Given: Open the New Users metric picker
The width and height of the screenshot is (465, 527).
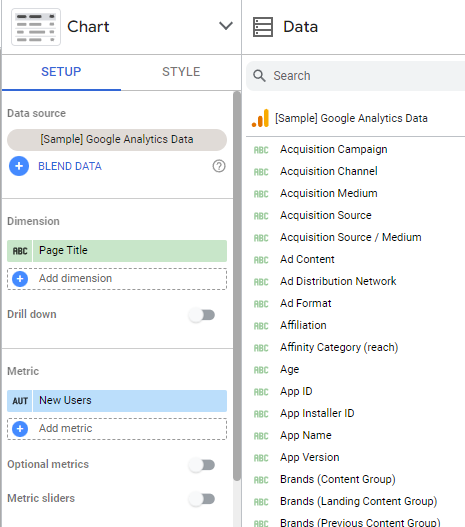Looking at the screenshot, I should (x=129, y=401).
